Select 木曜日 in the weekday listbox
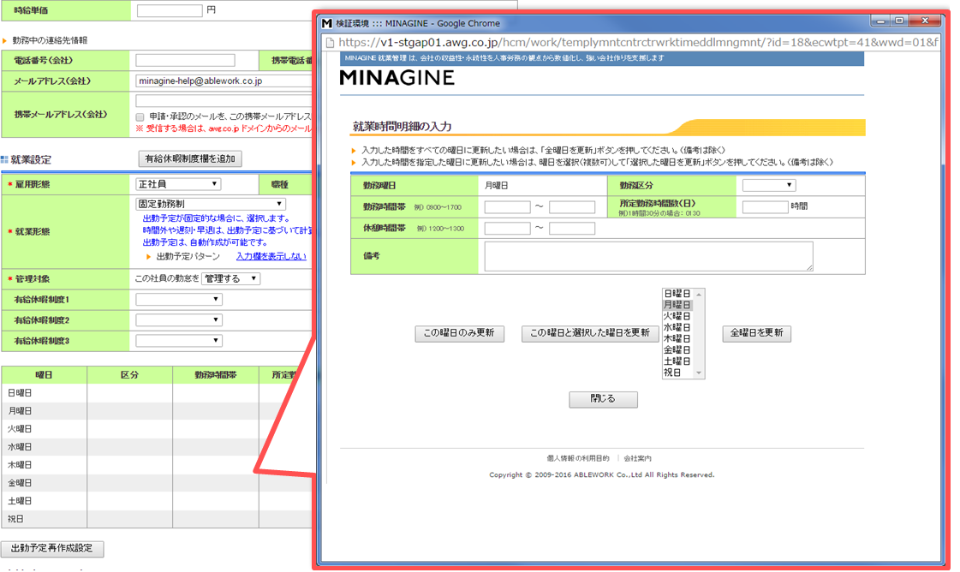The height and width of the screenshot is (572, 960). pyautogui.click(x=677, y=339)
